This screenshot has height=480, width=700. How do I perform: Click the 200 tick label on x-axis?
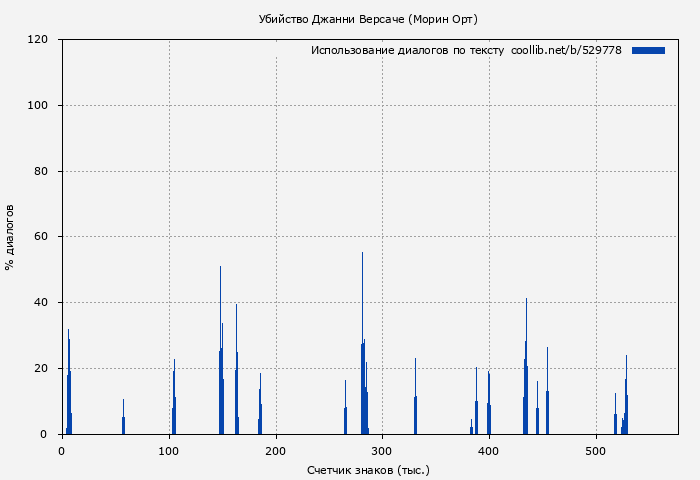click(275, 451)
